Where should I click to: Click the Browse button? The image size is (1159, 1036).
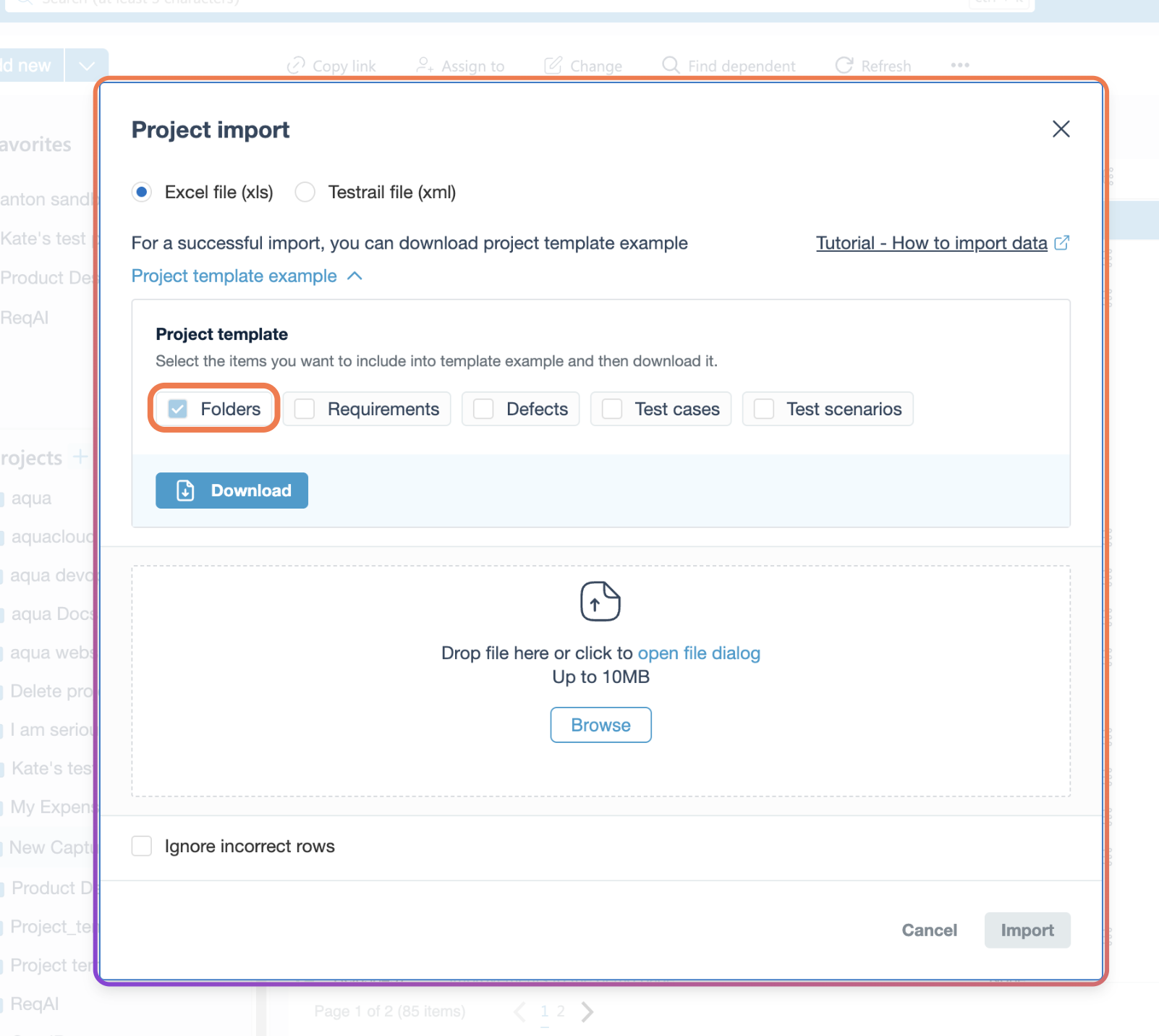tap(600, 725)
